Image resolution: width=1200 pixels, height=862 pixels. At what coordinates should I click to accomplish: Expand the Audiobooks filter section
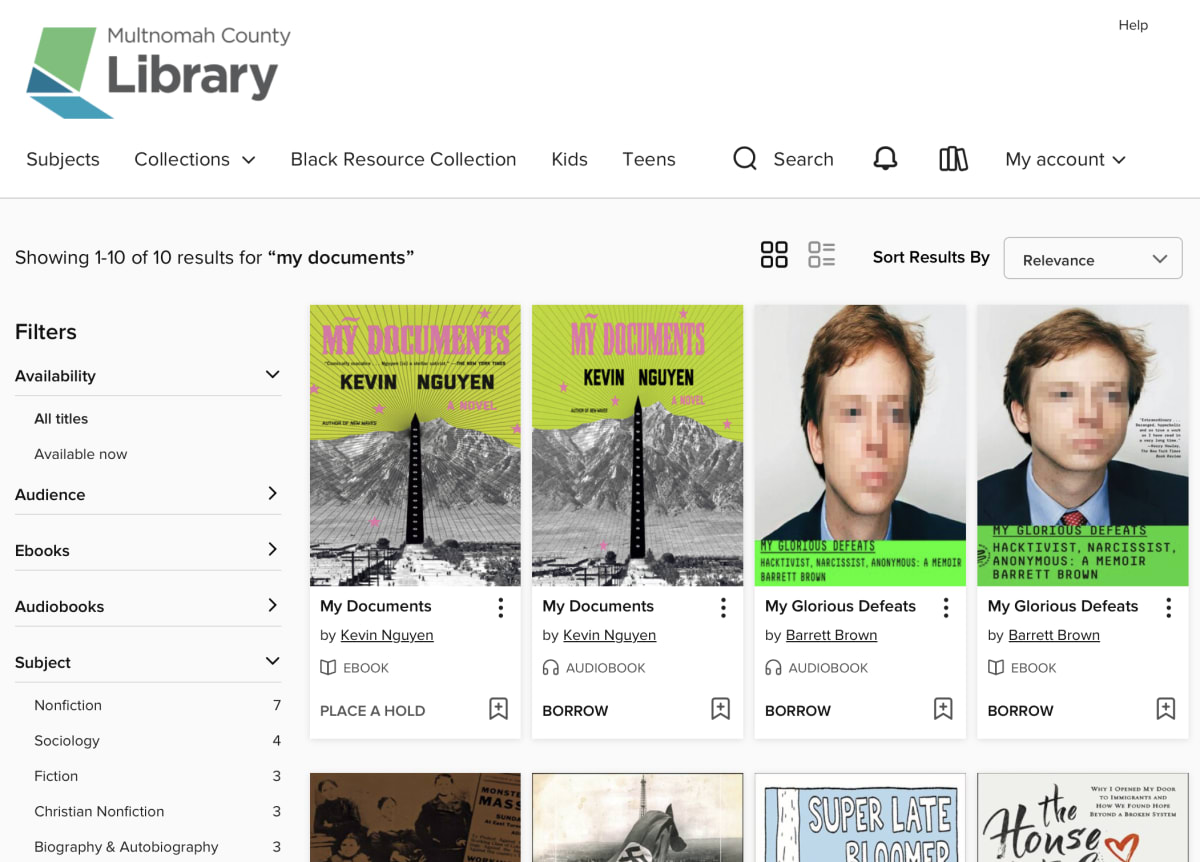click(x=148, y=606)
